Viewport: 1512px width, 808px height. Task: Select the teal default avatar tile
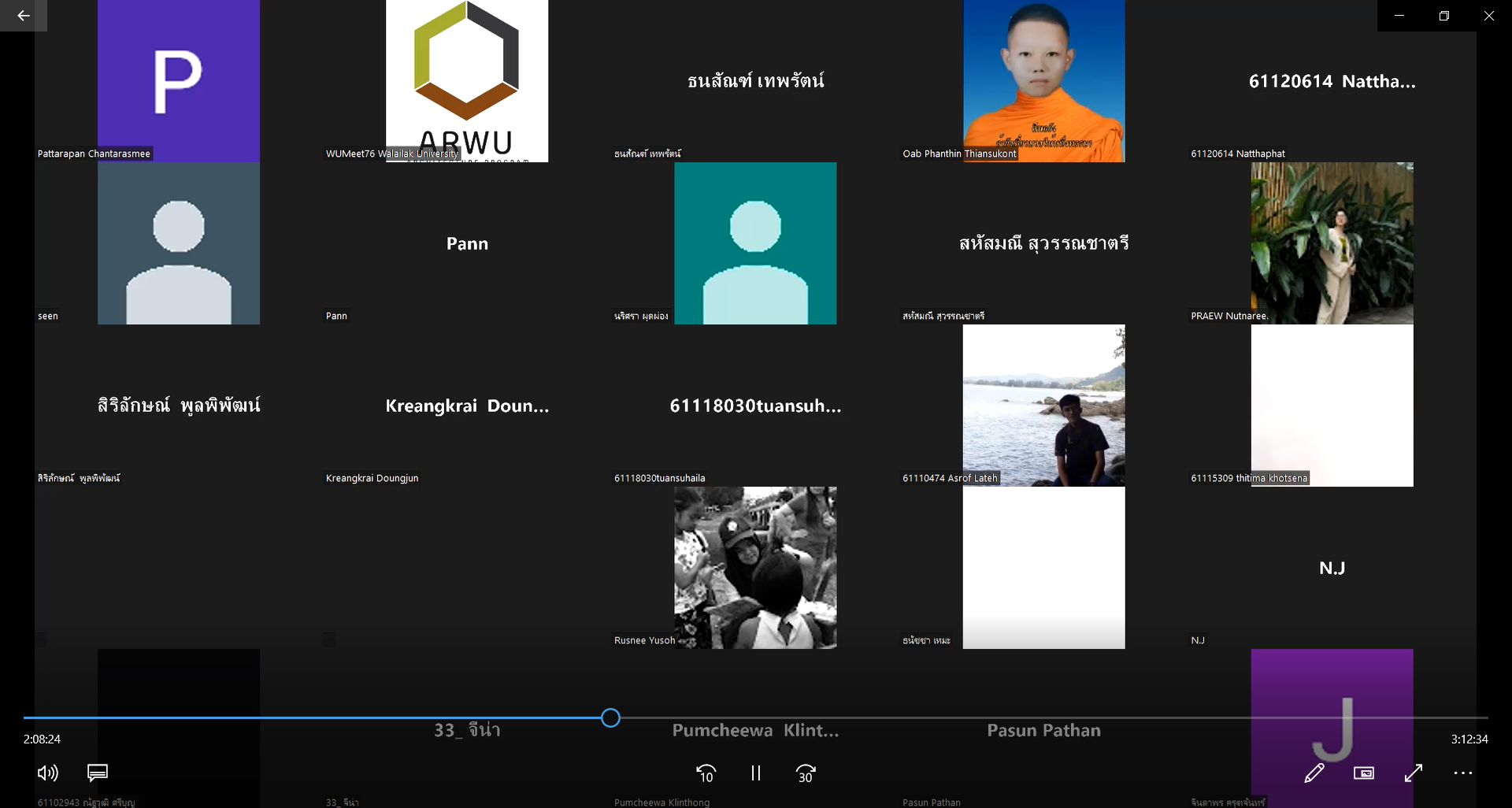[x=755, y=243]
